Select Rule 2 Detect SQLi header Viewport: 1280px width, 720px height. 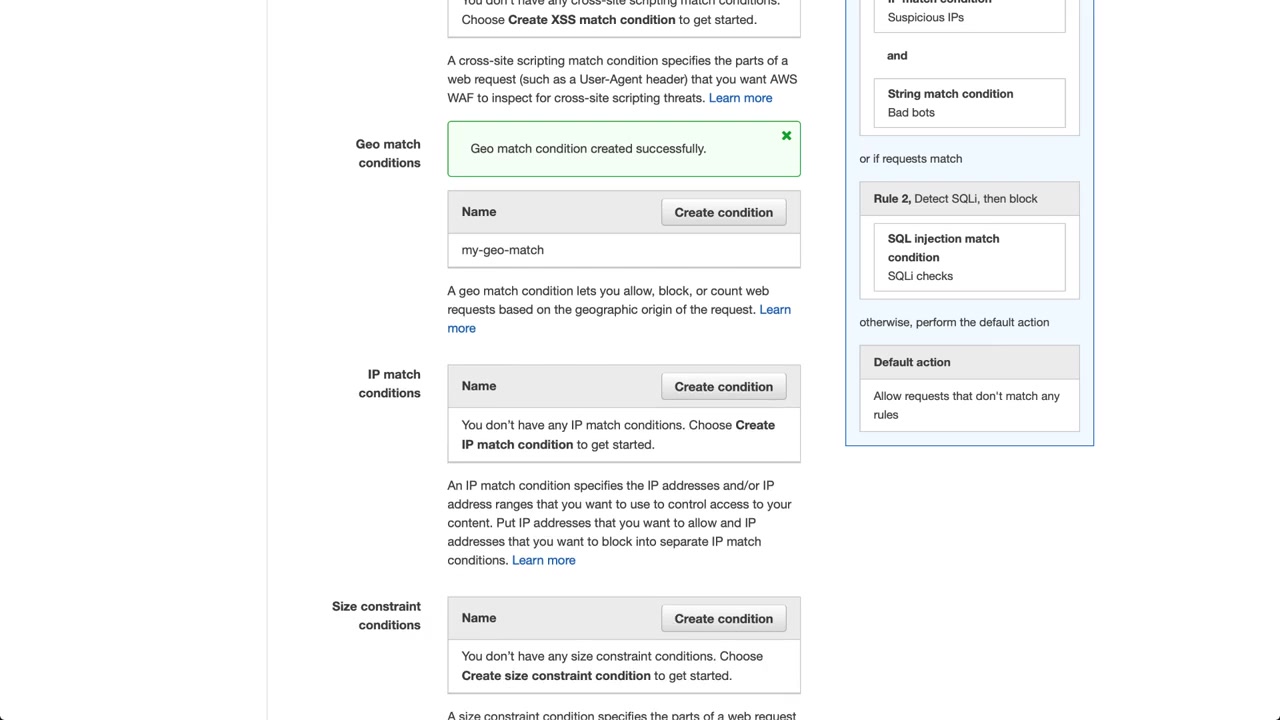(955, 199)
